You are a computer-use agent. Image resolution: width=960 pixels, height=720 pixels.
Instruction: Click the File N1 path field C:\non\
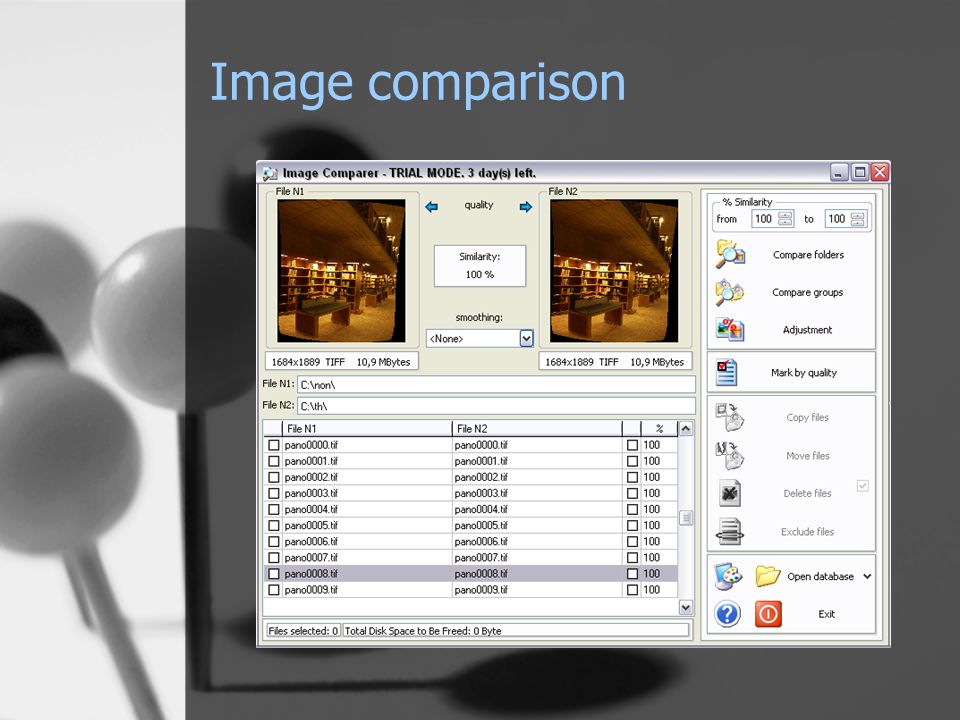click(x=496, y=384)
